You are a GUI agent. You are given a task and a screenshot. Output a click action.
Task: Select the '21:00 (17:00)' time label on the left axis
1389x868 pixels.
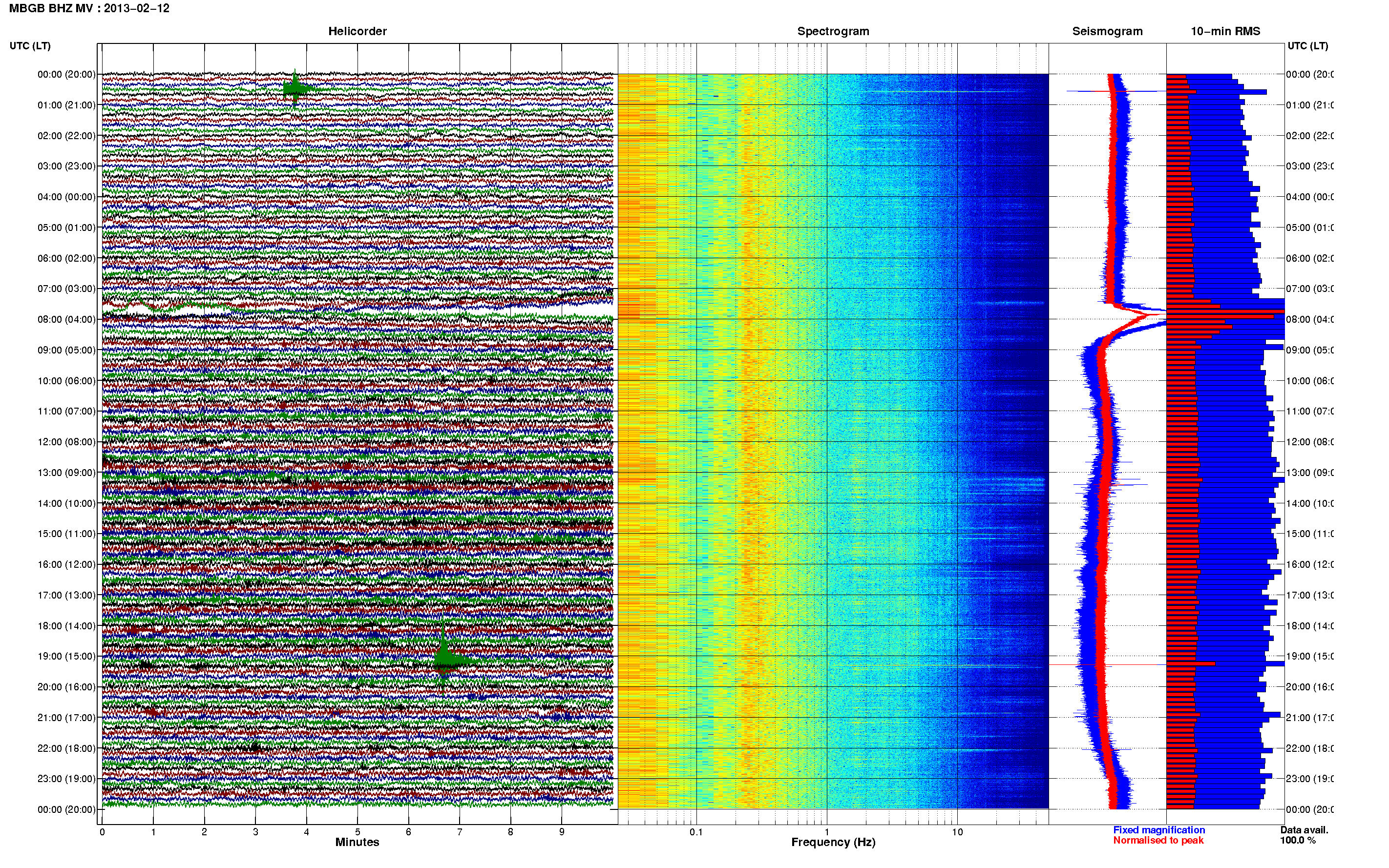point(66,718)
